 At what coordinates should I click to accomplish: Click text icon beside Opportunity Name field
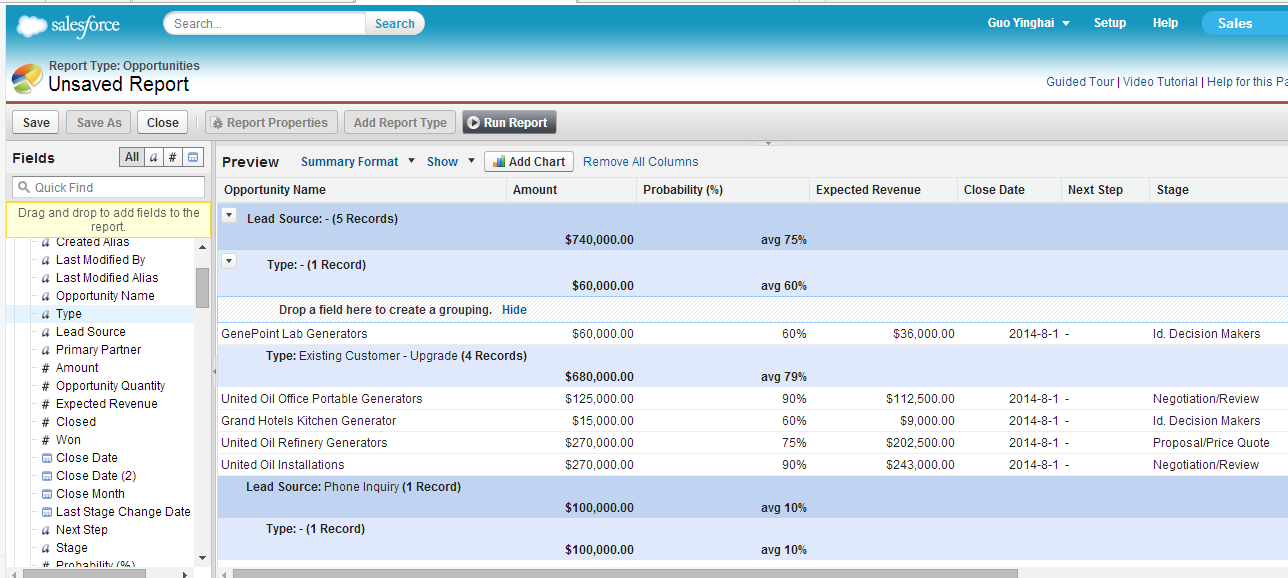click(46, 296)
